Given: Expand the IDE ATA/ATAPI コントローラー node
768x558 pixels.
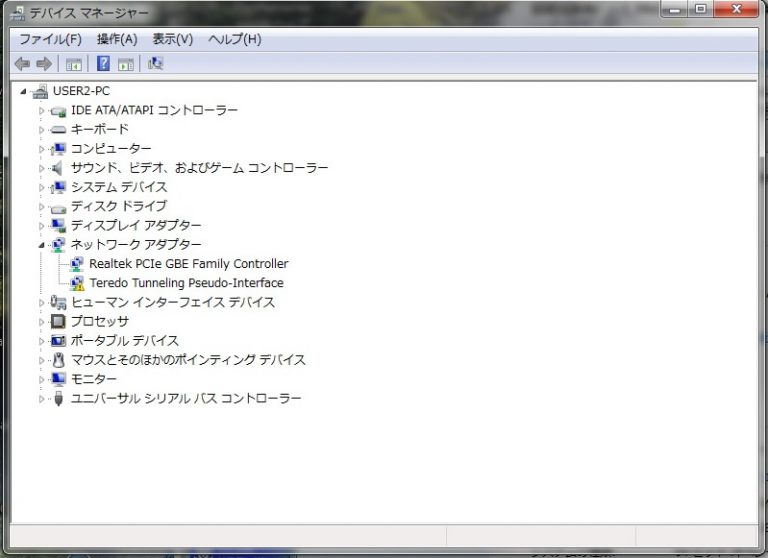Looking at the screenshot, I should tap(42, 110).
